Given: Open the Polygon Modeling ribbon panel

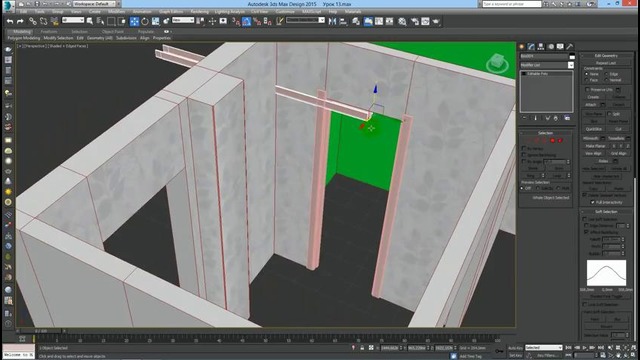Looking at the screenshot, I should click(x=24, y=38).
